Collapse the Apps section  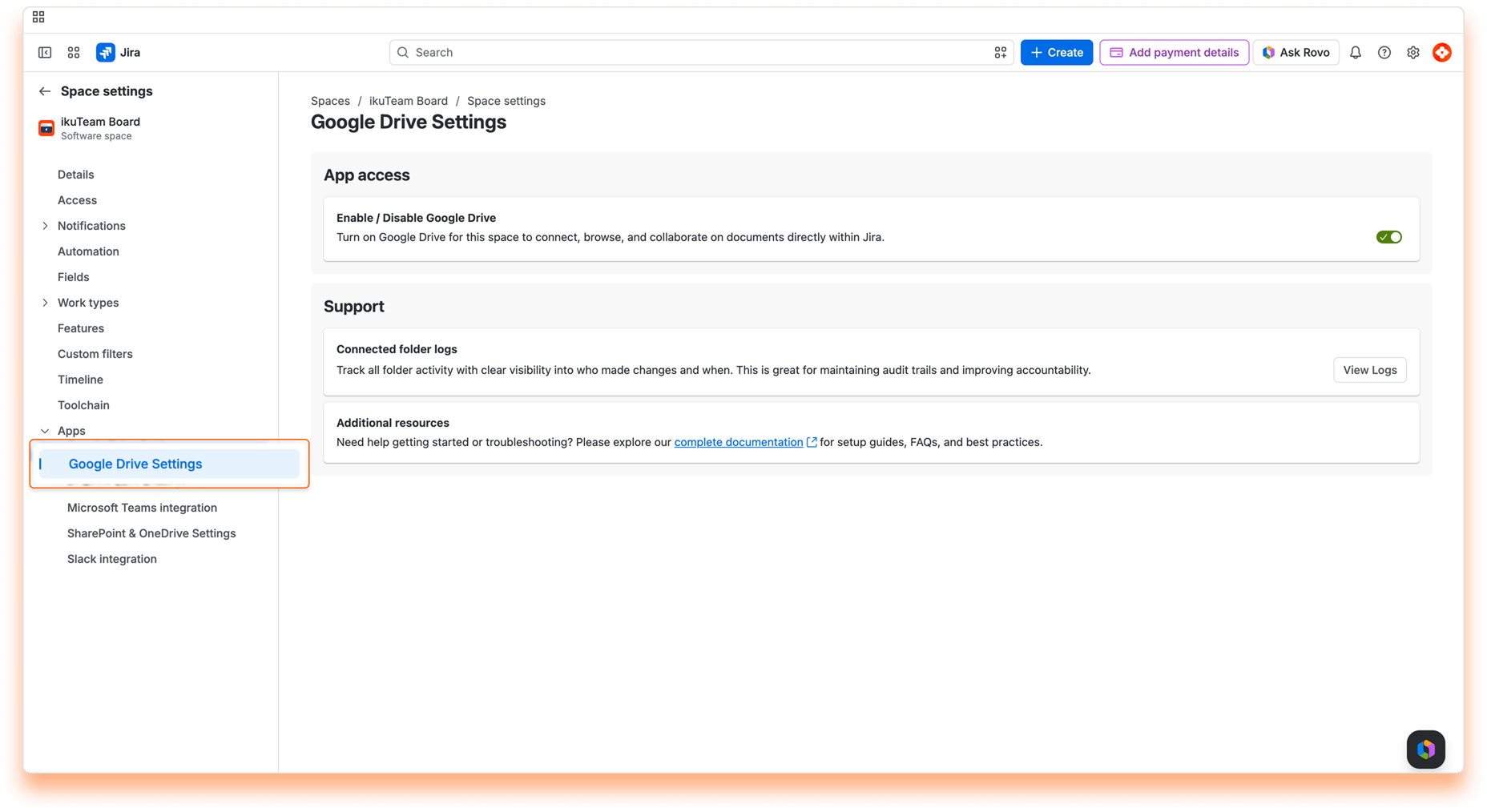45,431
